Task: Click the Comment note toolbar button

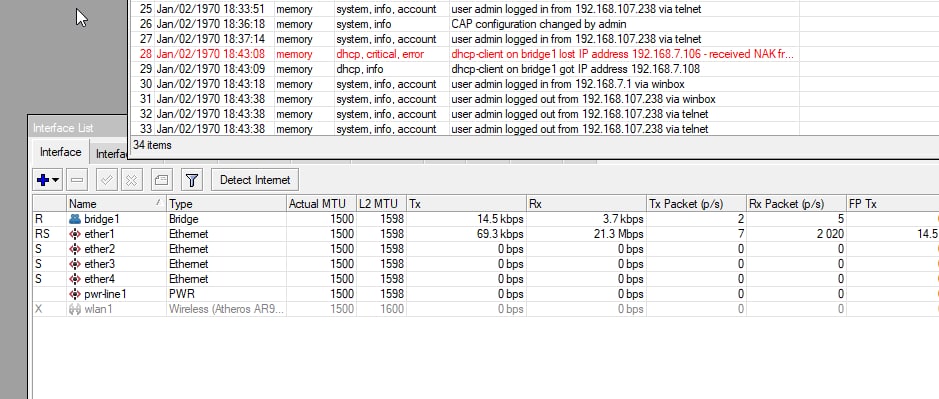Action: click(161, 180)
